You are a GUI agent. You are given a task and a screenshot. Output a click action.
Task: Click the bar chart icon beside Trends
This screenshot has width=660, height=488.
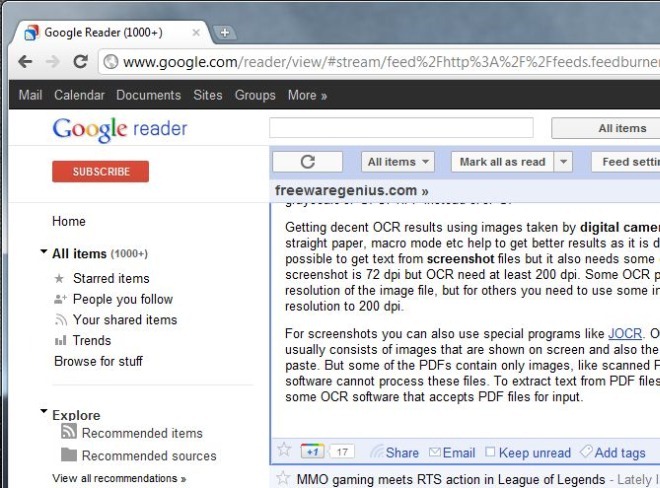pos(61,340)
